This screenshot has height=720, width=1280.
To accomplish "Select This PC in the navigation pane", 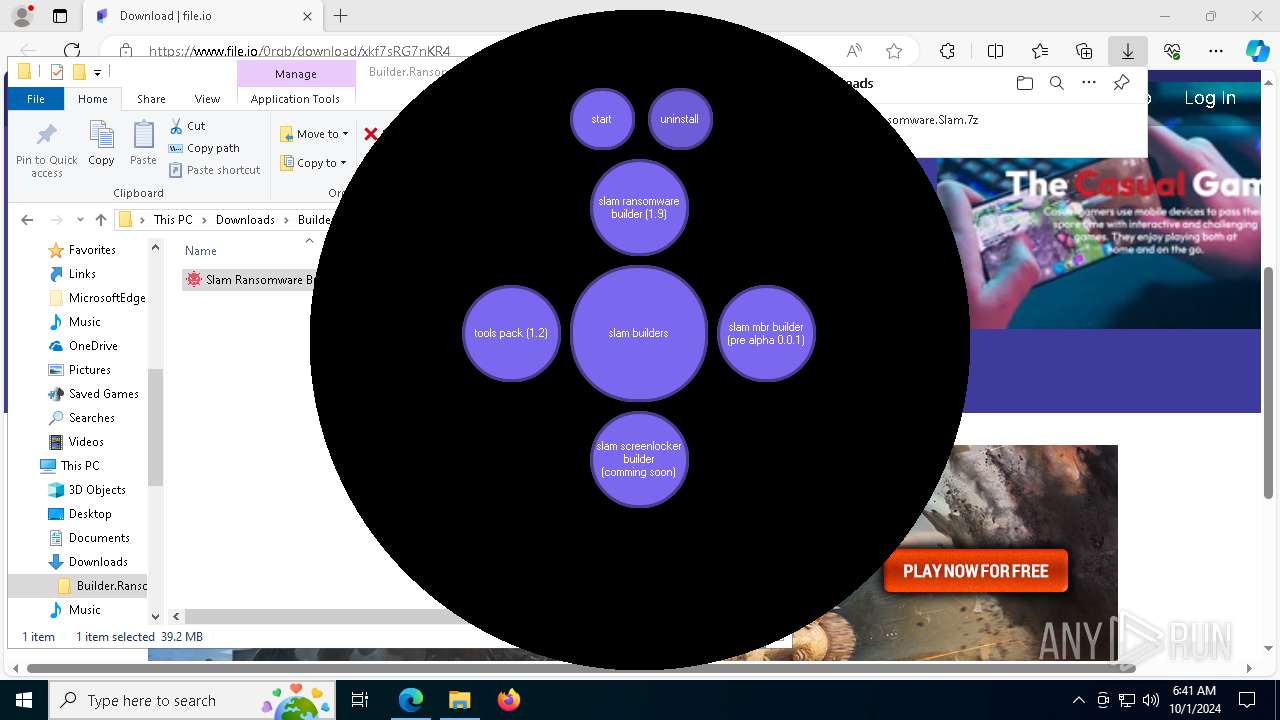I will 80,466.
